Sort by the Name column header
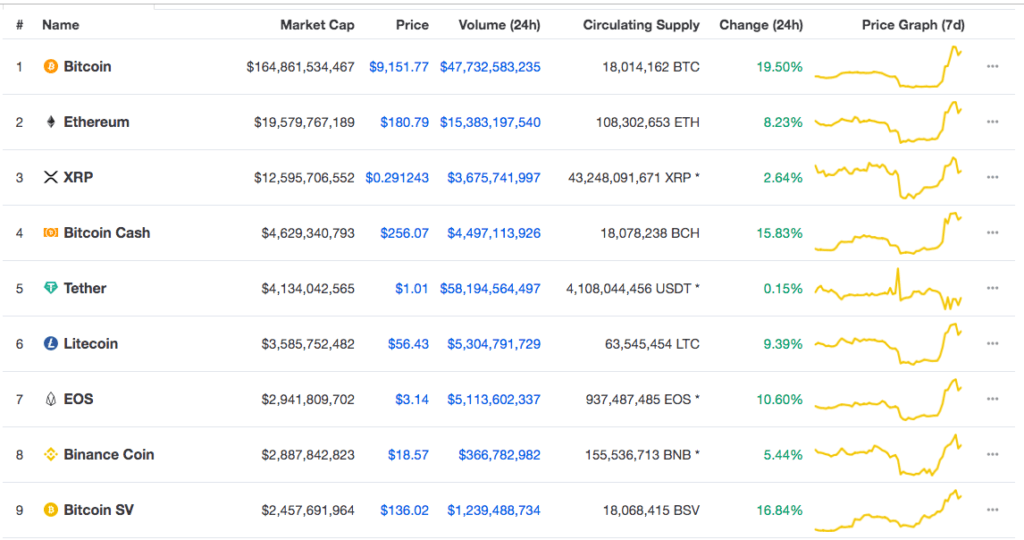Image resolution: width=1024 pixels, height=540 pixels. tap(61, 25)
